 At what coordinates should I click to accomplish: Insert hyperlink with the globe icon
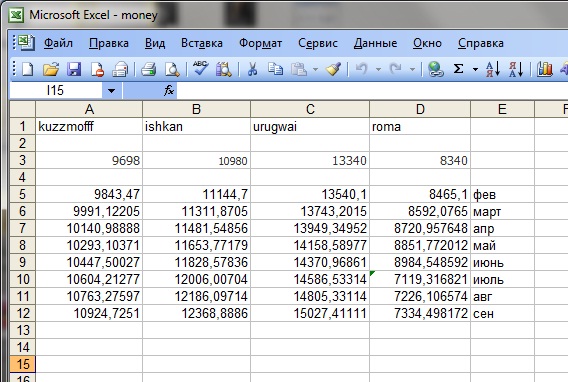pyautogui.click(x=435, y=69)
